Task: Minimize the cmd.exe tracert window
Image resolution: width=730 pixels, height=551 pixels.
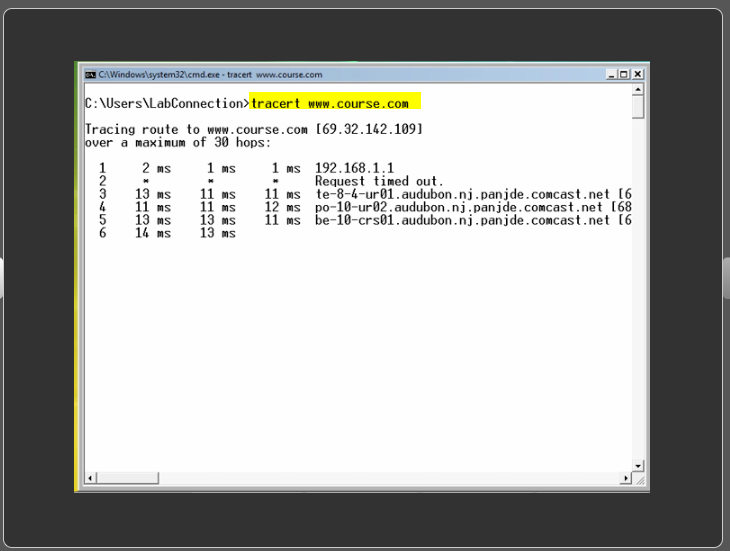Action: (x=612, y=74)
